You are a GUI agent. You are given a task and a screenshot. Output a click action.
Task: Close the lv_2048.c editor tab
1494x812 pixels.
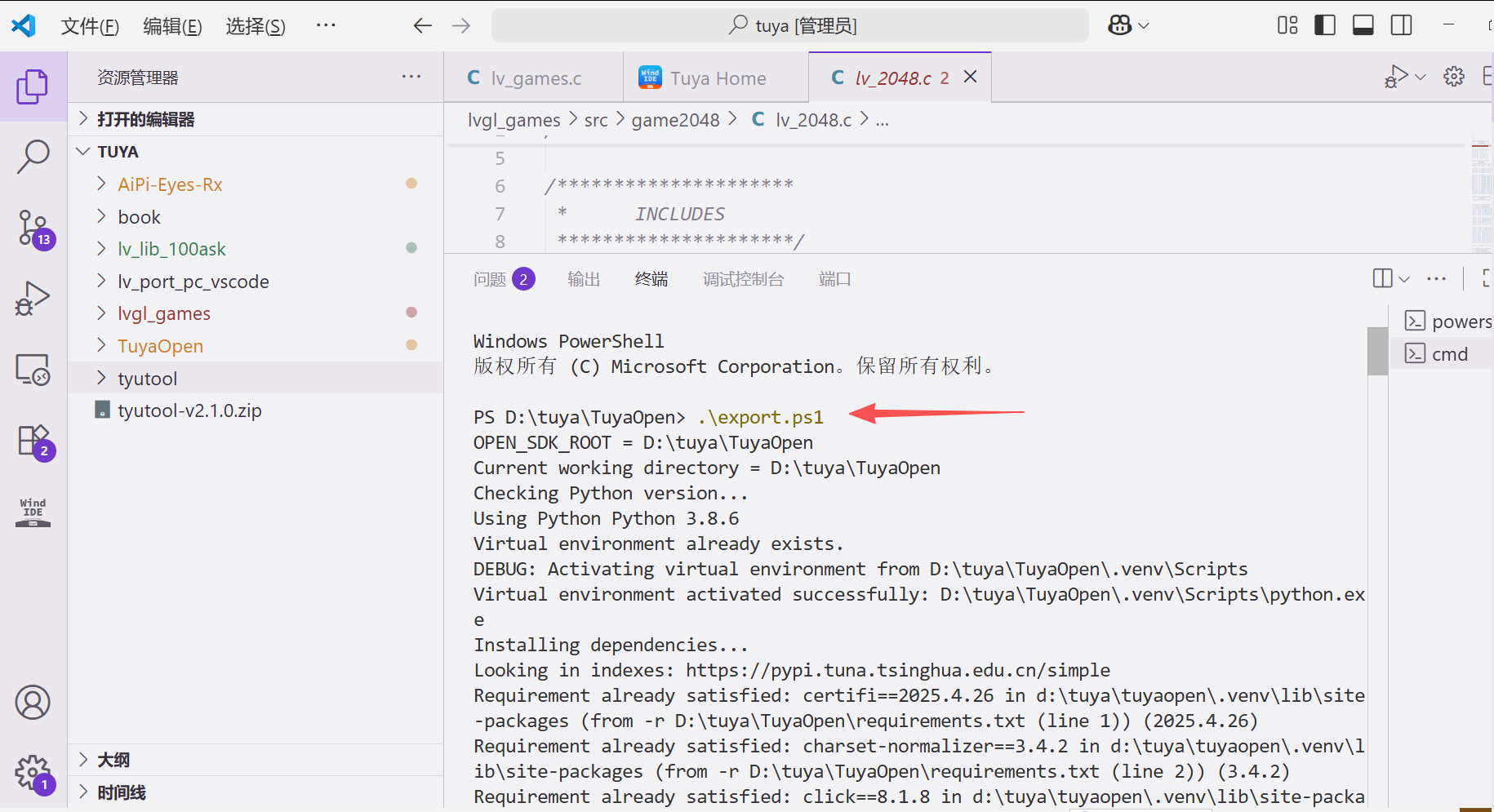tap(970, 77)
